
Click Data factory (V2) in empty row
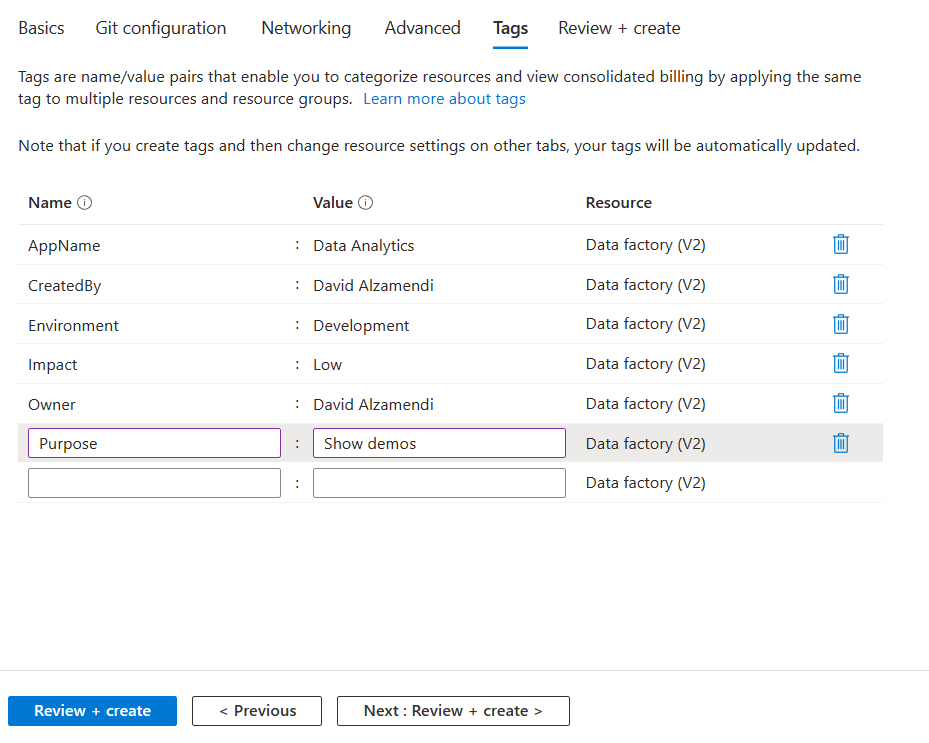646,483
